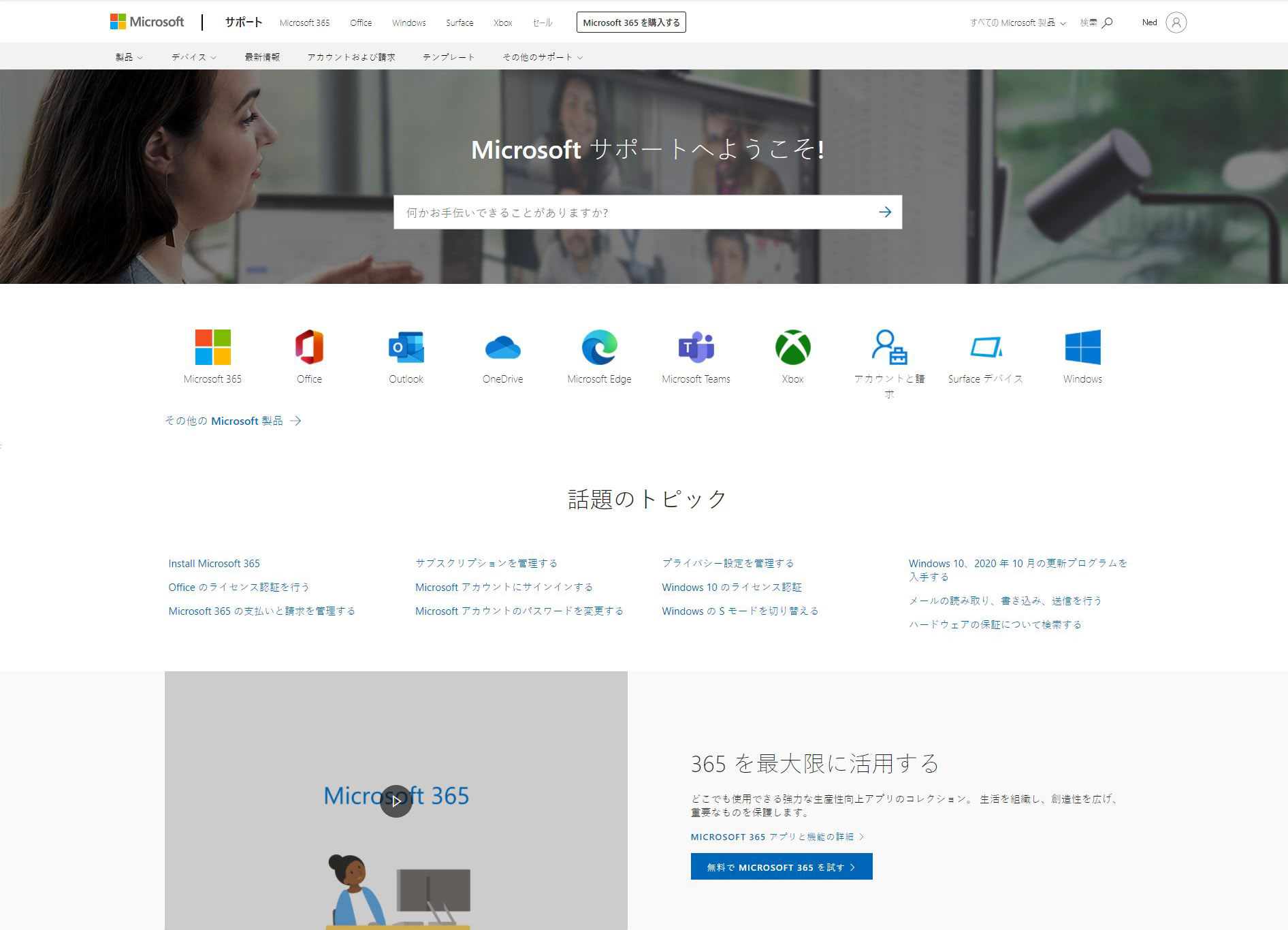
Task: Open Microsoft Edge support icon
Action: point(599,347)
